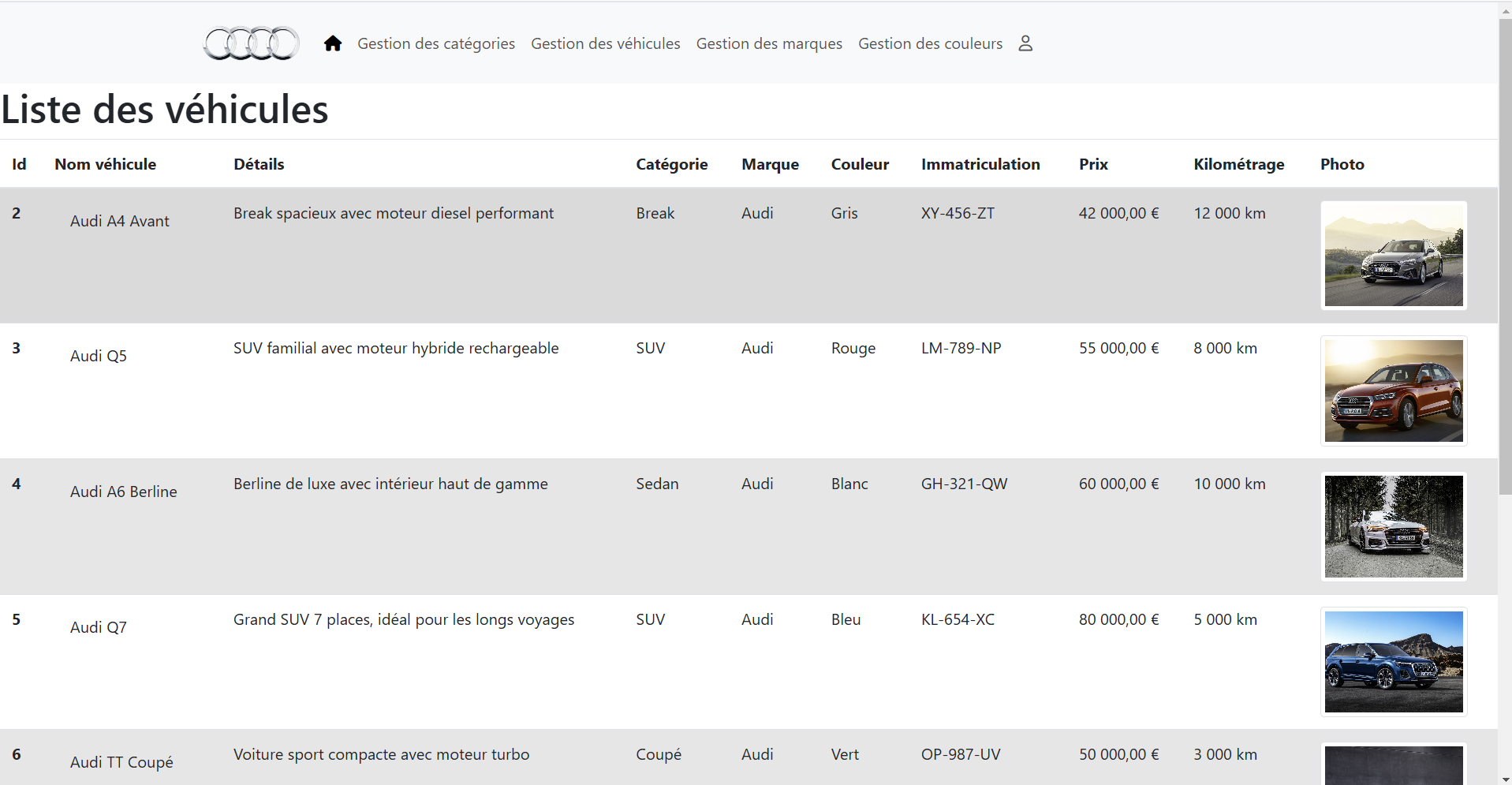Open Gestion des véhicules menu
This screenshot has width=1512, height=785.
click(605, 43)
